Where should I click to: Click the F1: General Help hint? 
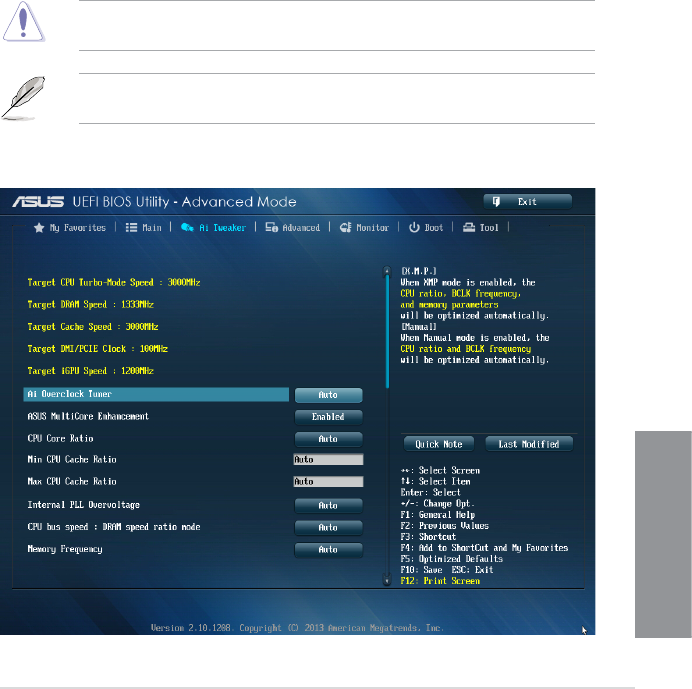pyautogui.click(x=438, y=515)
